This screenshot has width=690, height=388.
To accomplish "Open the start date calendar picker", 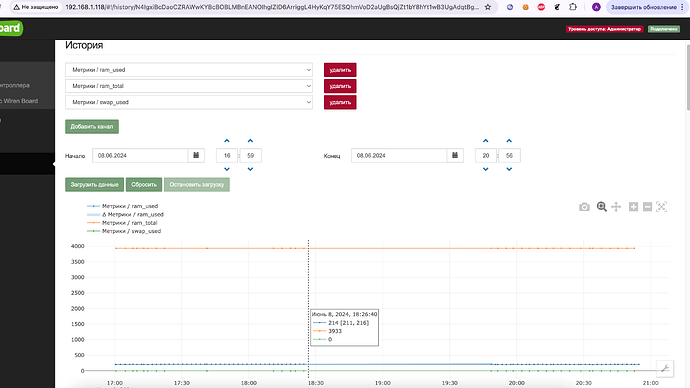I will point(196,155).
